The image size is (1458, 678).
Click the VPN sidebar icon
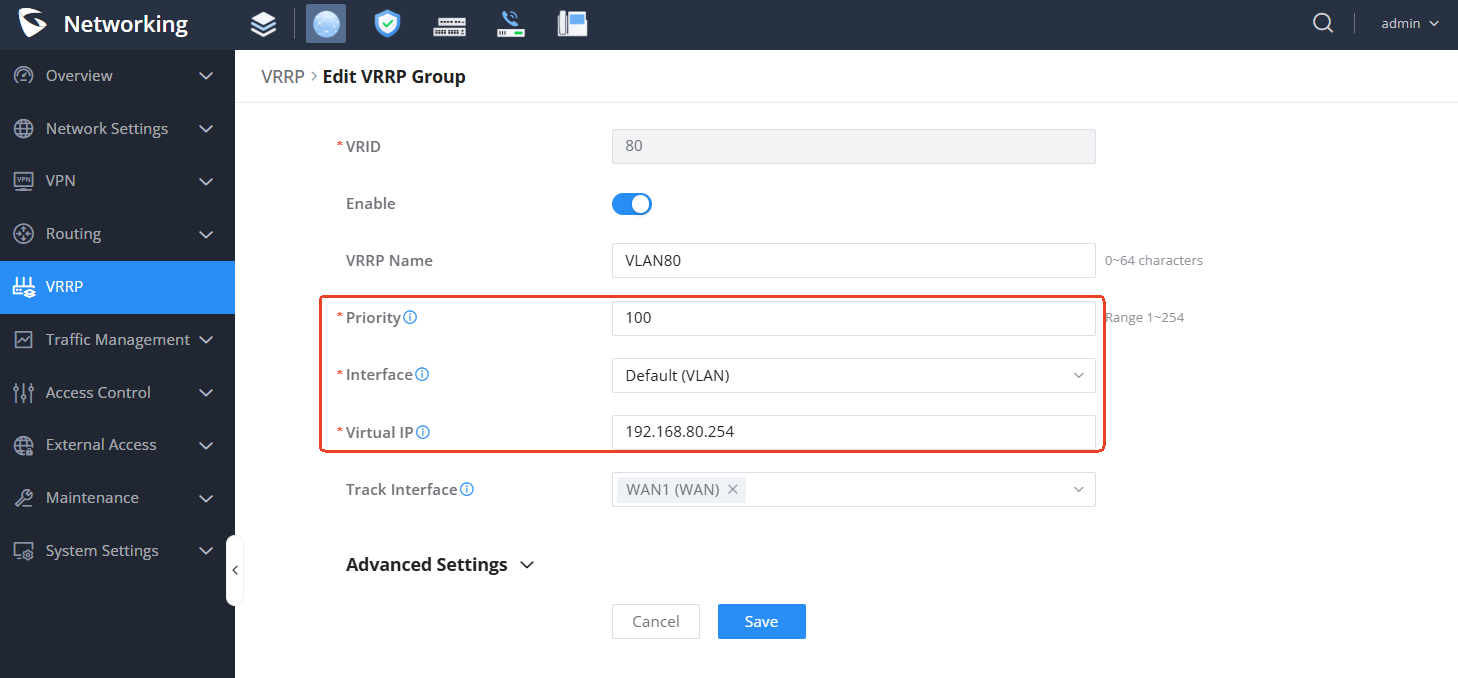click(x=23, y=181)
